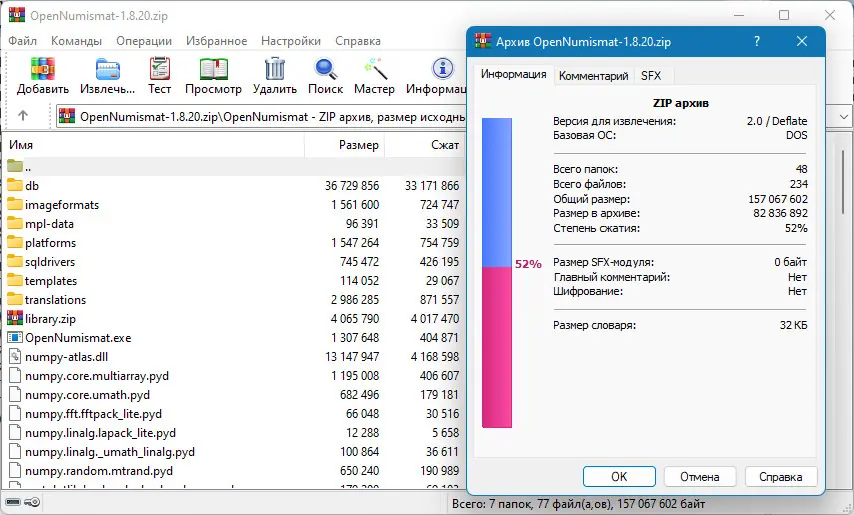Screen dimensions: 854x515
Task: Click the archive path address field
Action: (x=261, y=117)
